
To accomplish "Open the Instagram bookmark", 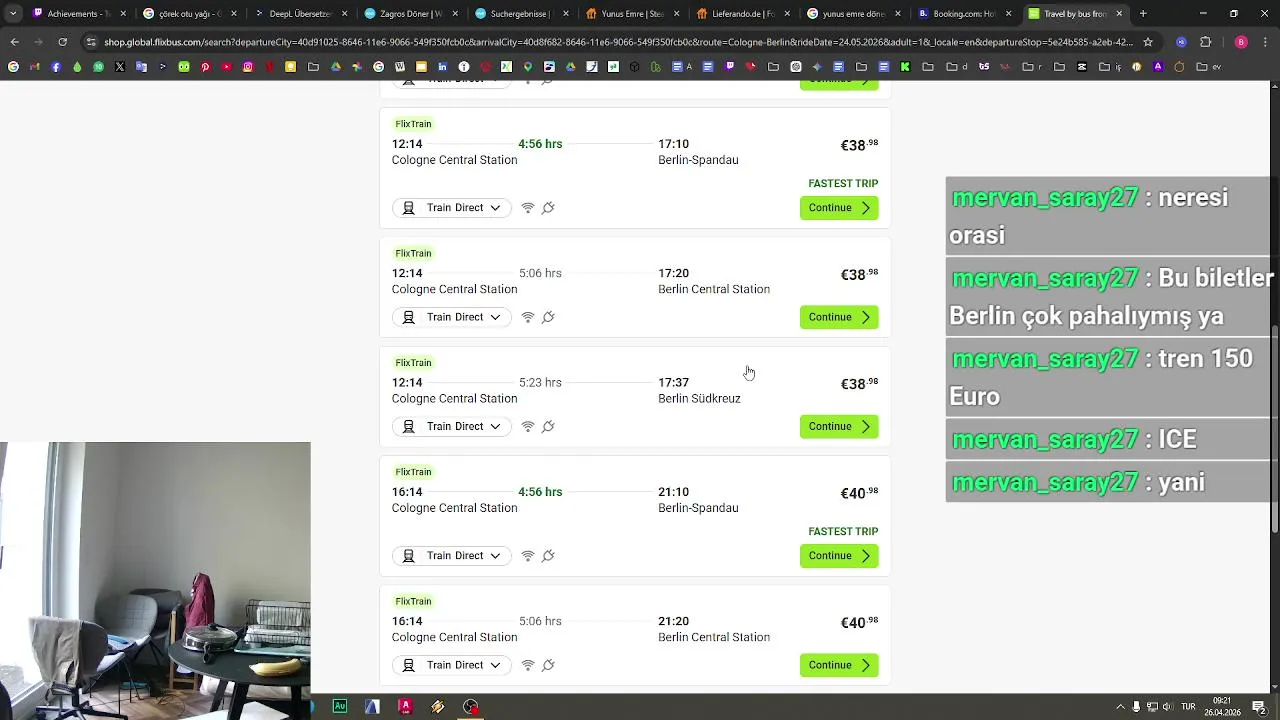I will pyautogui.click(x=248, y=67).
